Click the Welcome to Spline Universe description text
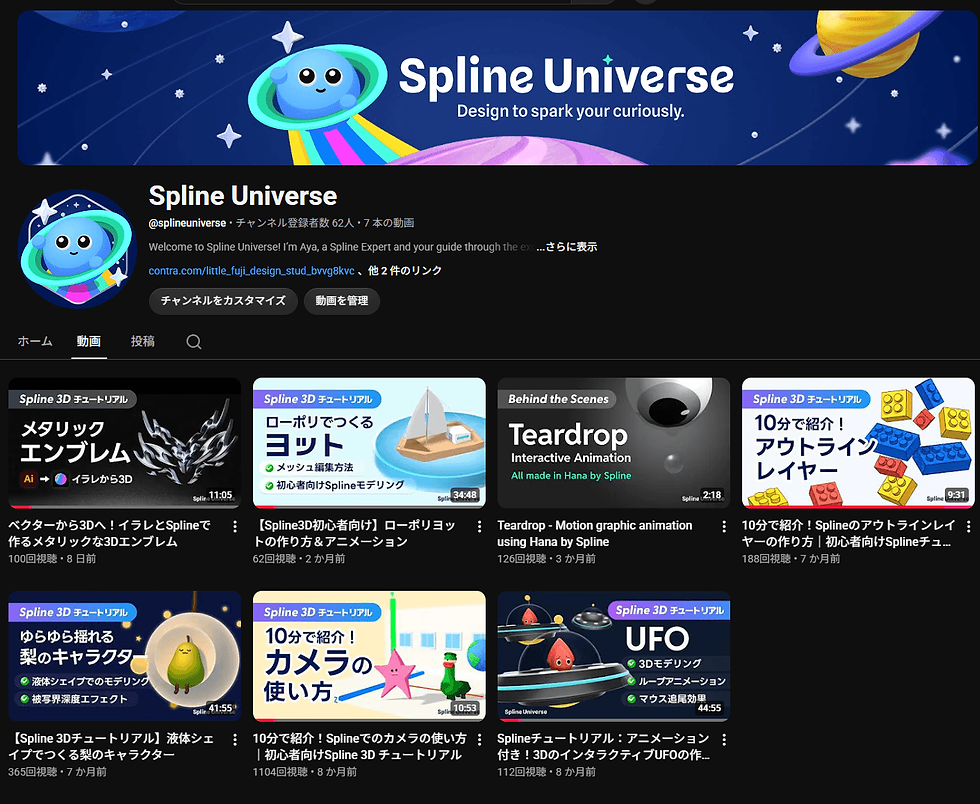Screen dimensions: 980x804 coord(341,247)
